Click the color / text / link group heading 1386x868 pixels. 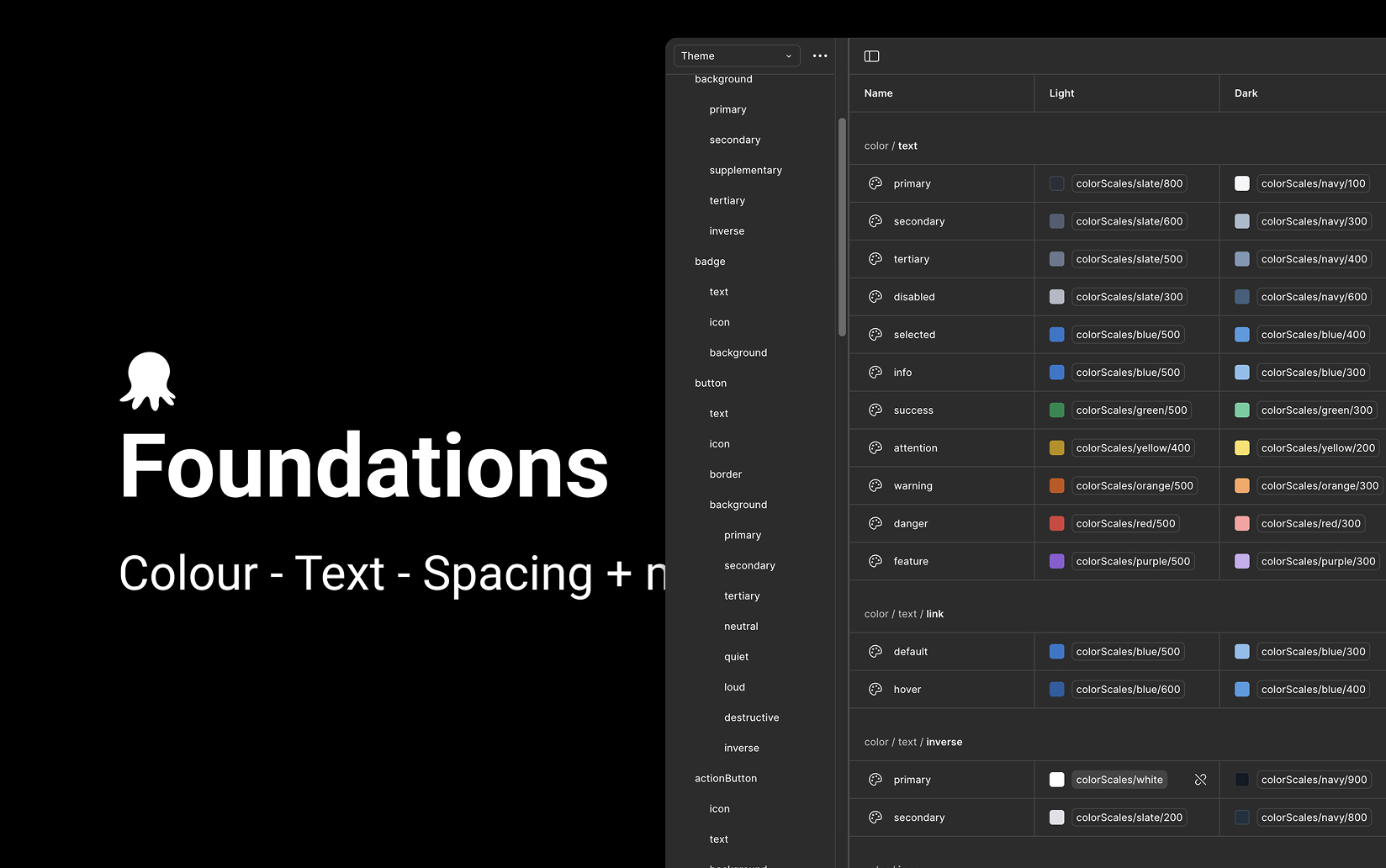coord(904,614)
